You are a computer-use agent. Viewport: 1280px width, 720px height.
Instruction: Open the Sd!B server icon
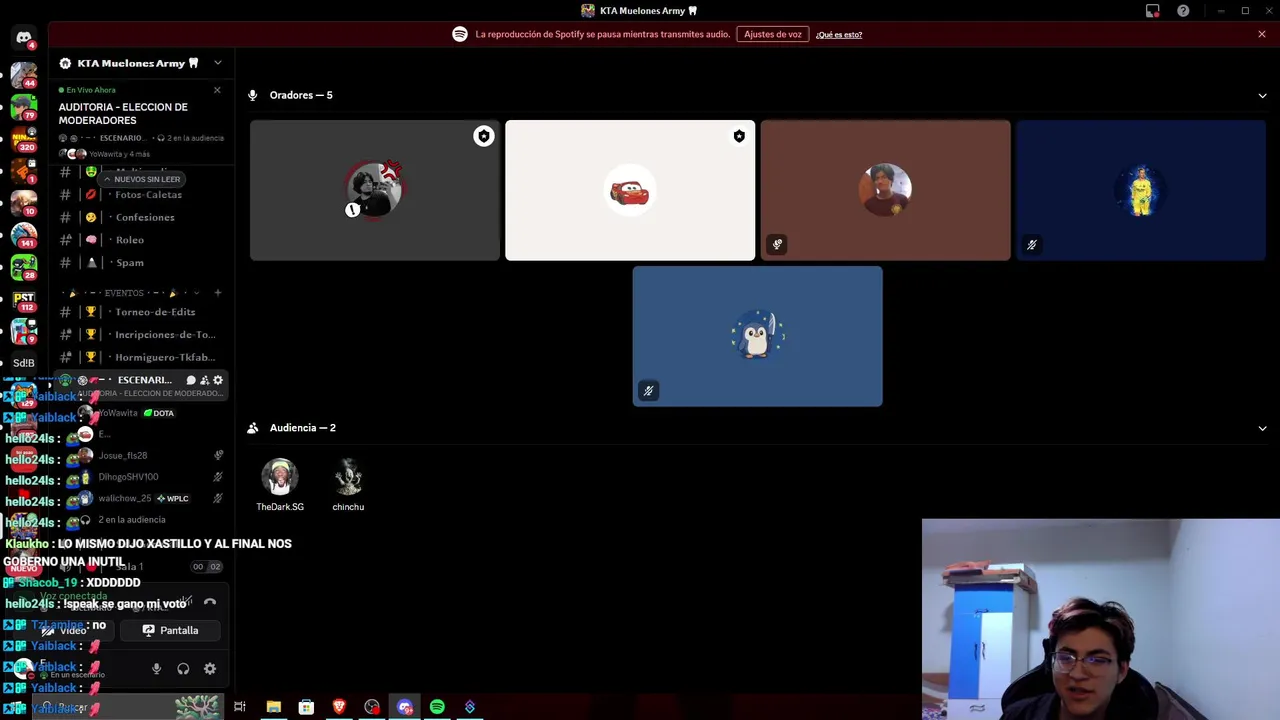pos(23,363)
